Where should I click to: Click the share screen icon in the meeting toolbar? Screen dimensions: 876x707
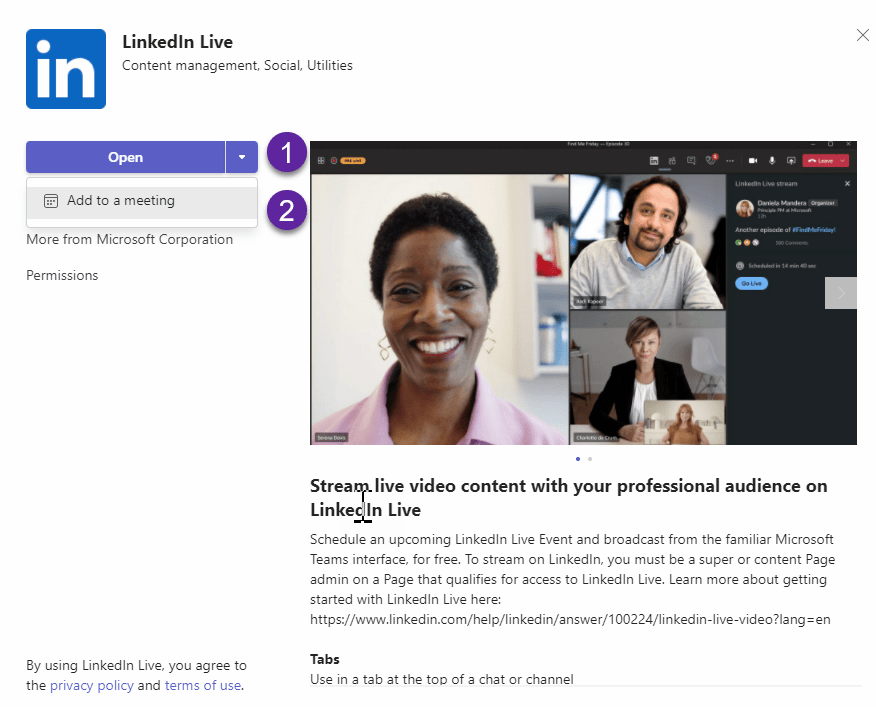coord(790,160)
